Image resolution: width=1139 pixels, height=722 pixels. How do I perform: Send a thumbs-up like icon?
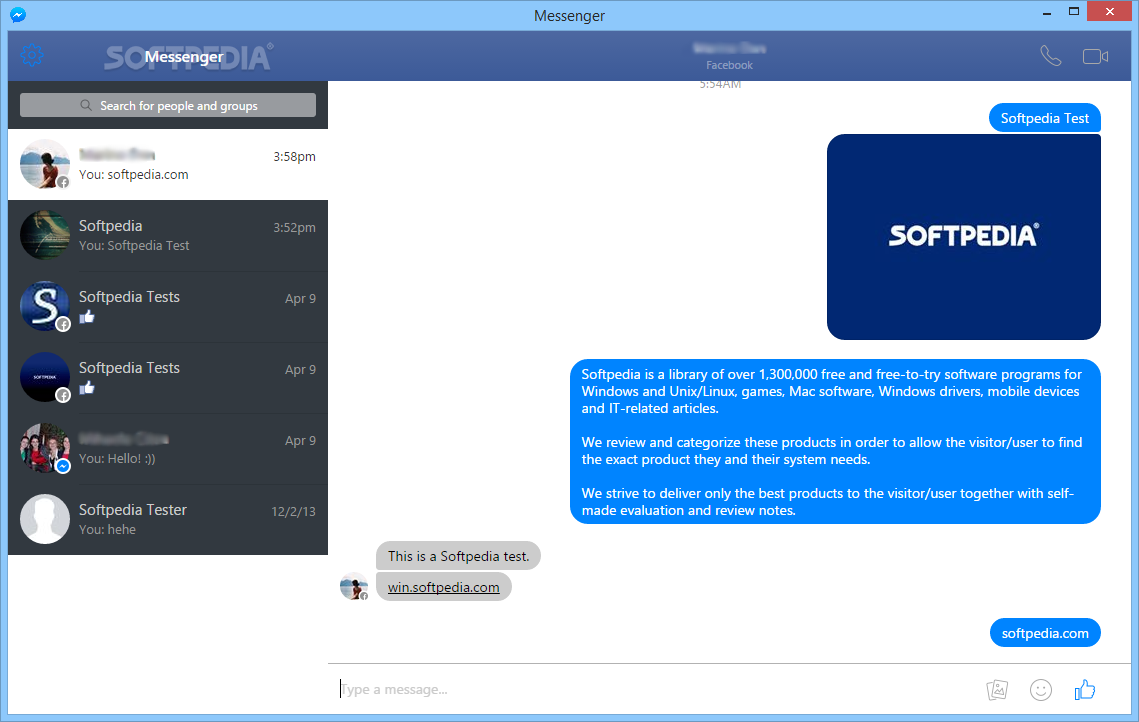point(1084,689)
